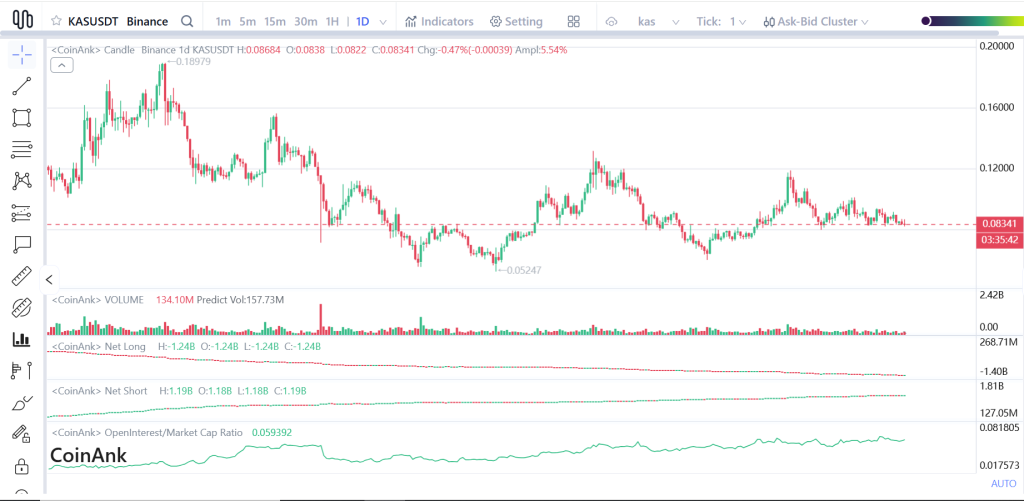
Task: Click the CoinAnk logo icon
Action: pos(23,20)
